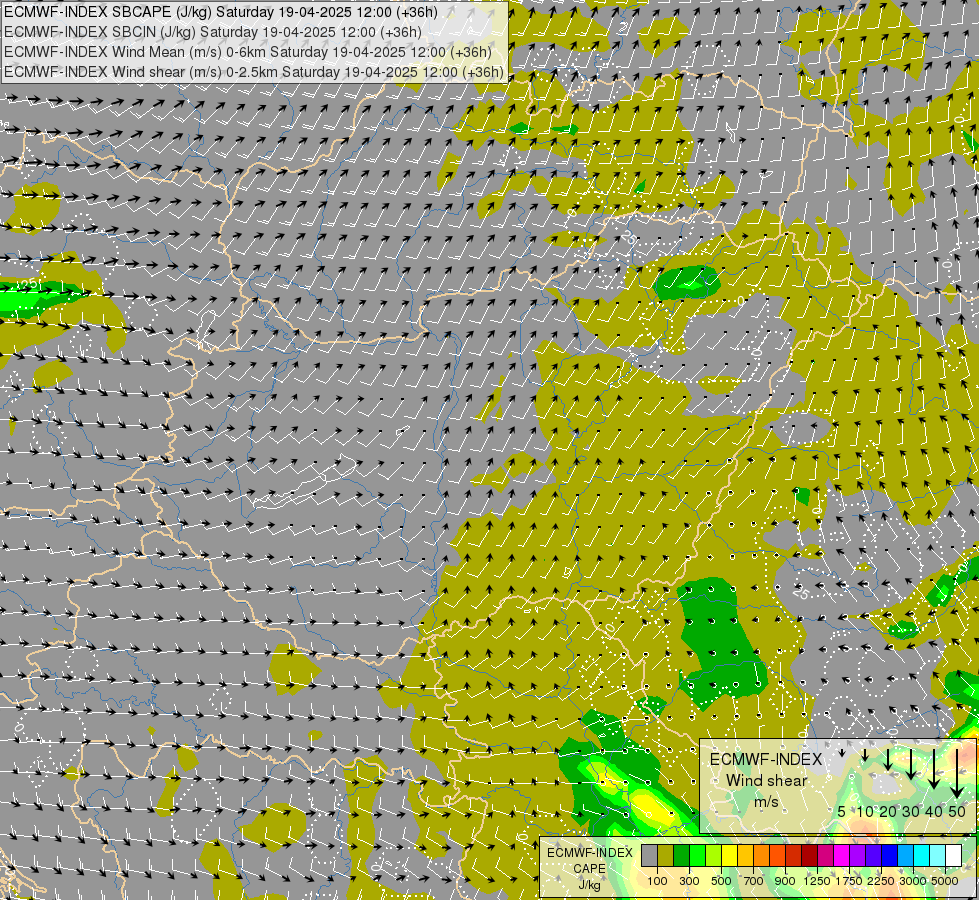Click the 'Wind shear' legend title text
This screenshot has height=900, width=979.
766,781
